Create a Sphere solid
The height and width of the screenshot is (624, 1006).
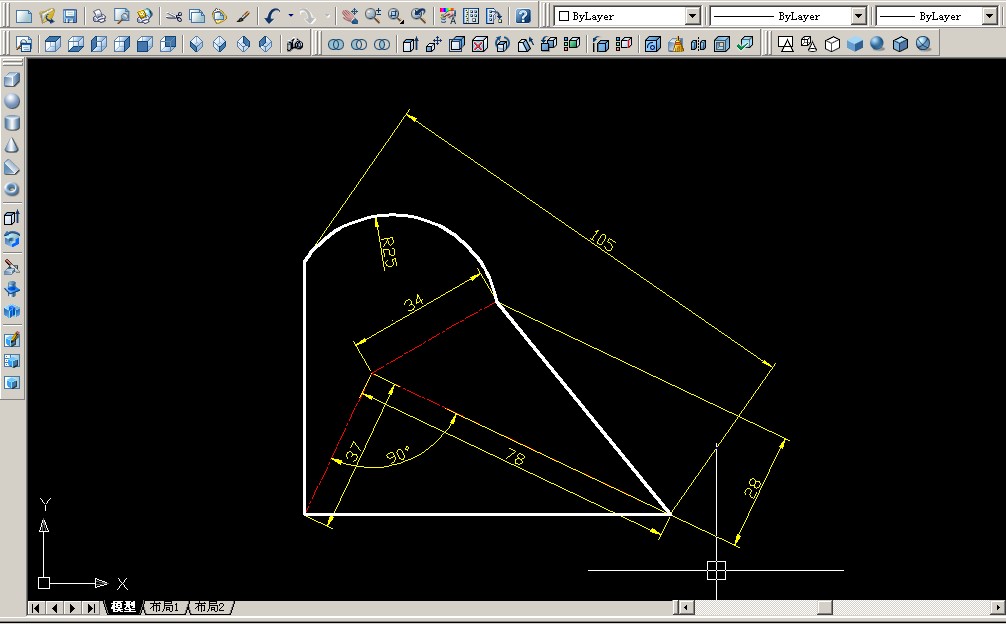click(x=12, y=101)
